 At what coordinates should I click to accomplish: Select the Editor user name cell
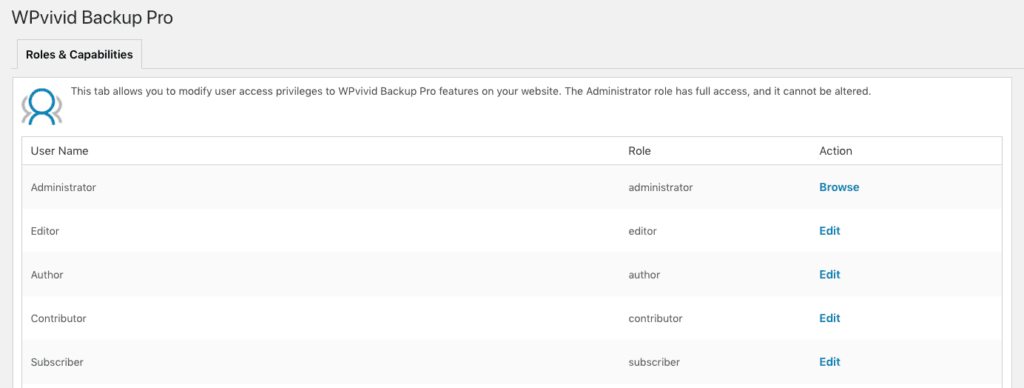(45, 231)
